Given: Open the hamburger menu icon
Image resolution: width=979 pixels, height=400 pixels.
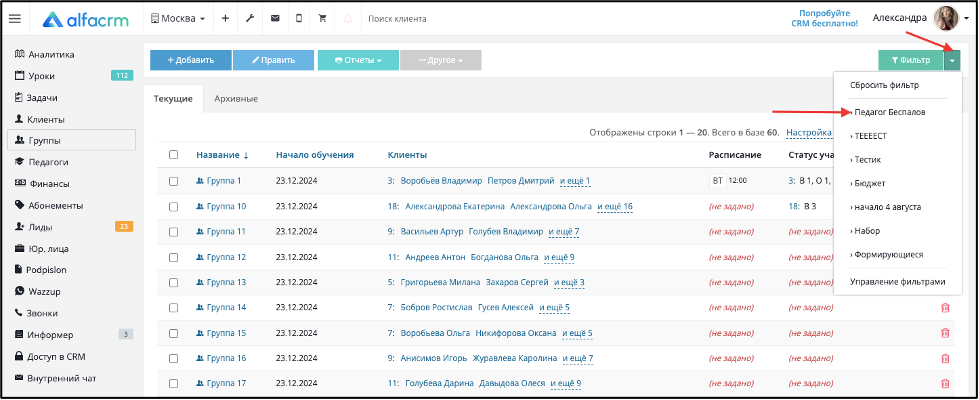Looking at the screenshot, I should [14, 19].
